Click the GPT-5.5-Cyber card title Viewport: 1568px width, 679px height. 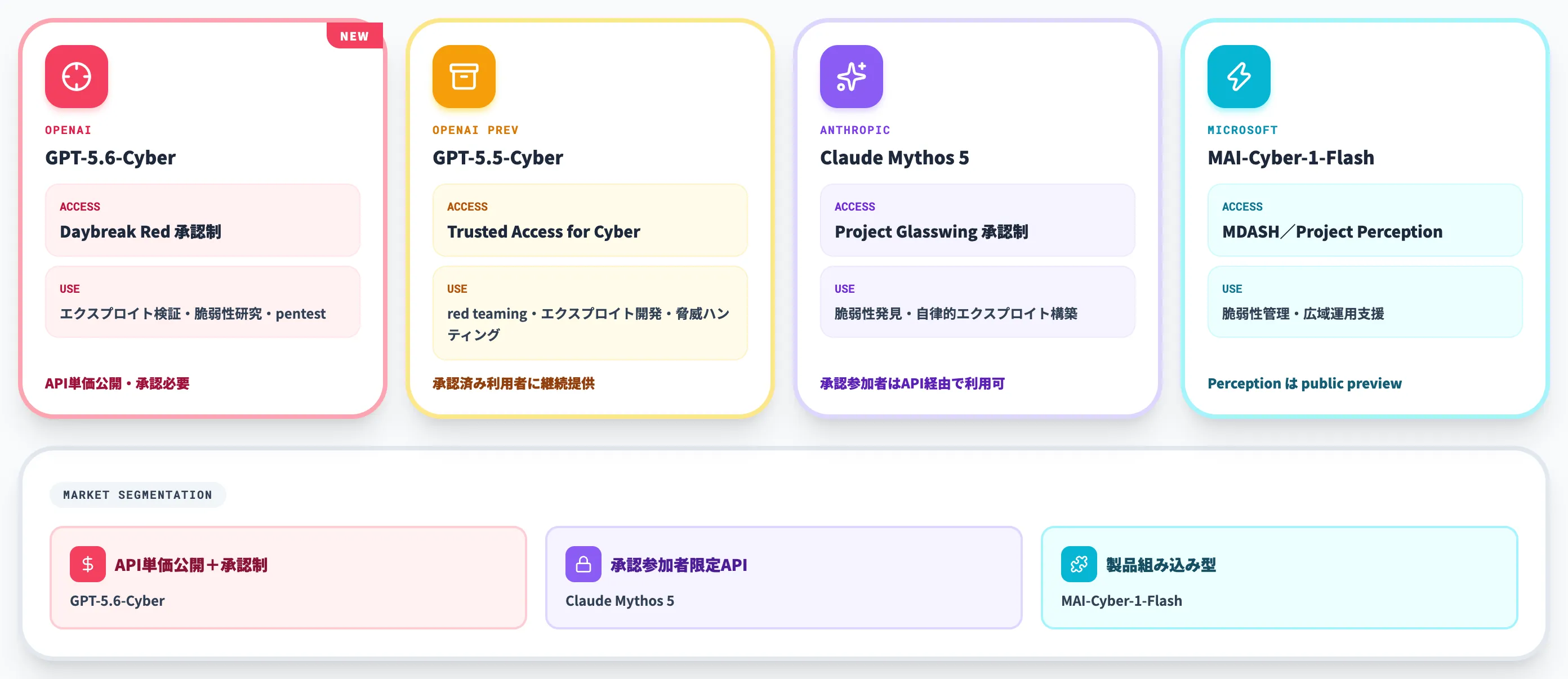(497, 158)
